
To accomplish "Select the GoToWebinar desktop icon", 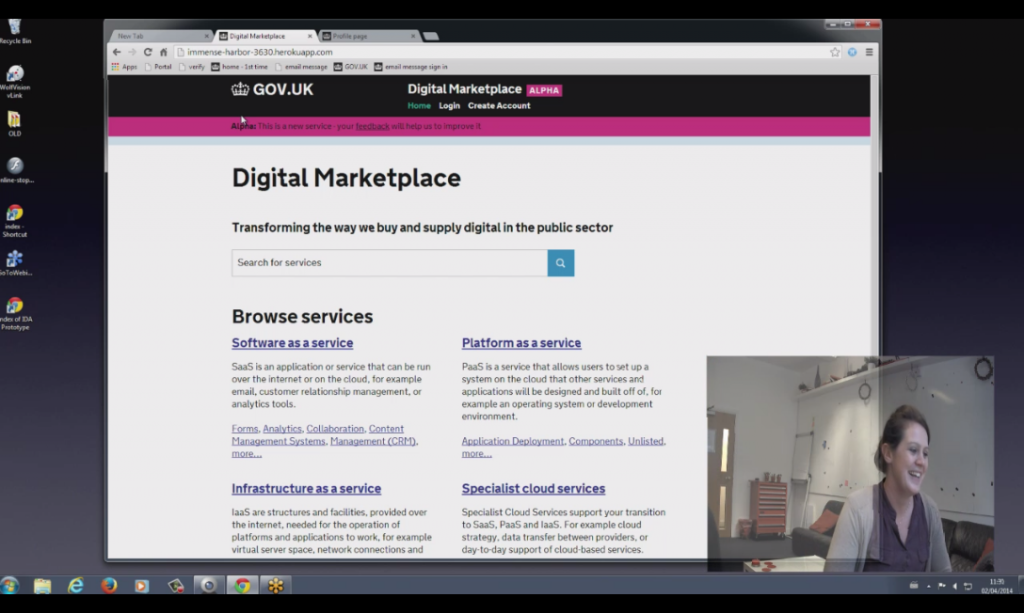I will pyautogui.click(x=15, y=263).
